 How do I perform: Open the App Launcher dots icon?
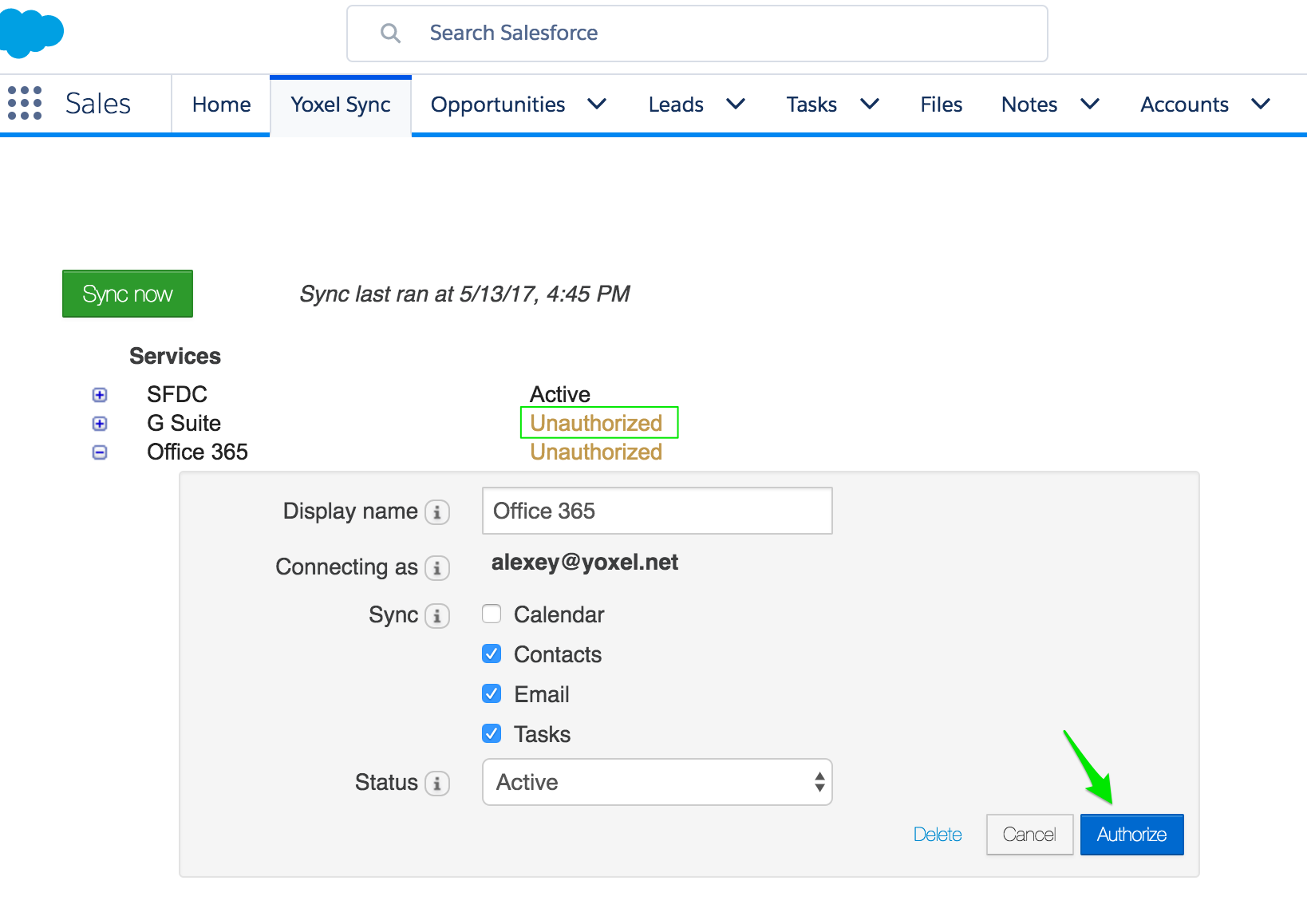point(25,104)
